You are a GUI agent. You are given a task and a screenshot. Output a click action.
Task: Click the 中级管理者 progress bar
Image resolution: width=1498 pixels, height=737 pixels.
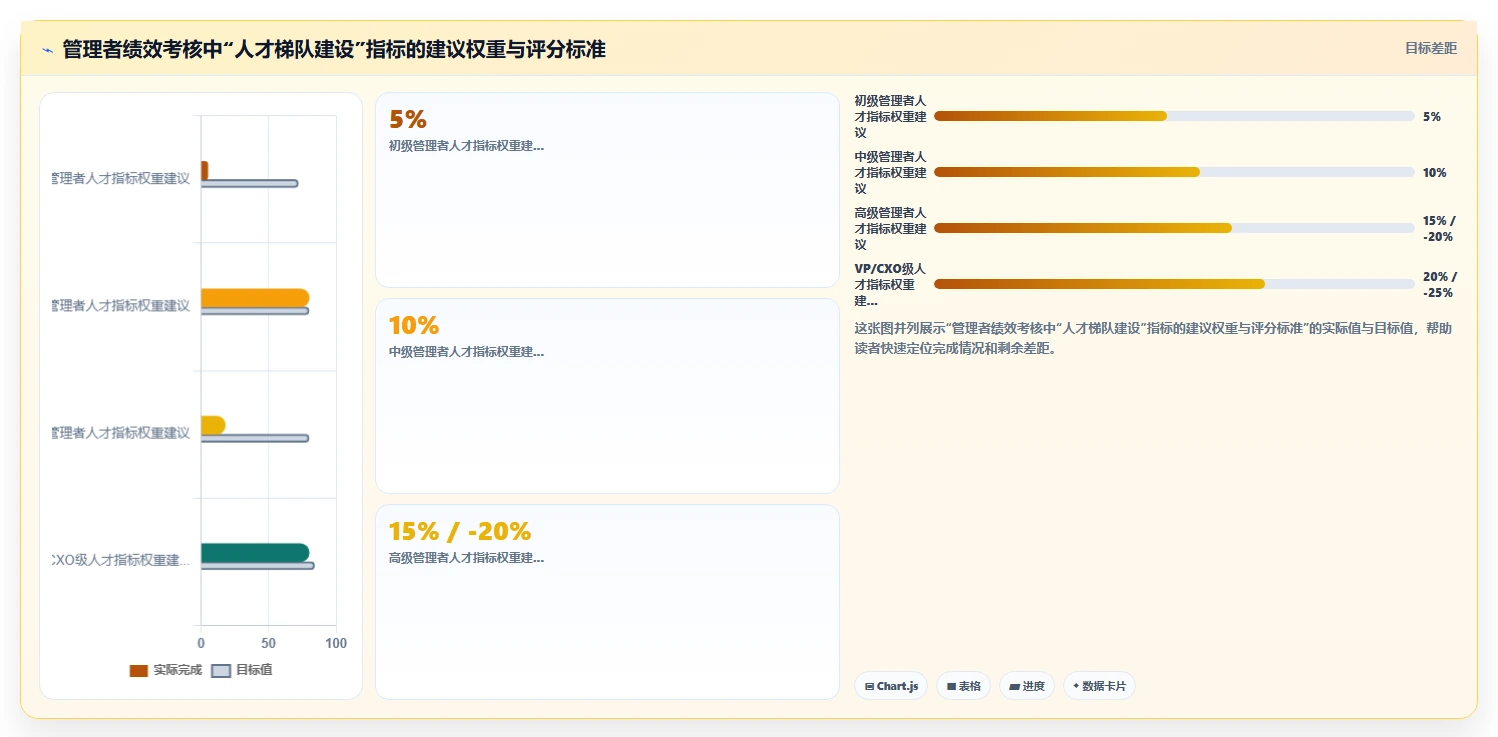[1174, 172]
